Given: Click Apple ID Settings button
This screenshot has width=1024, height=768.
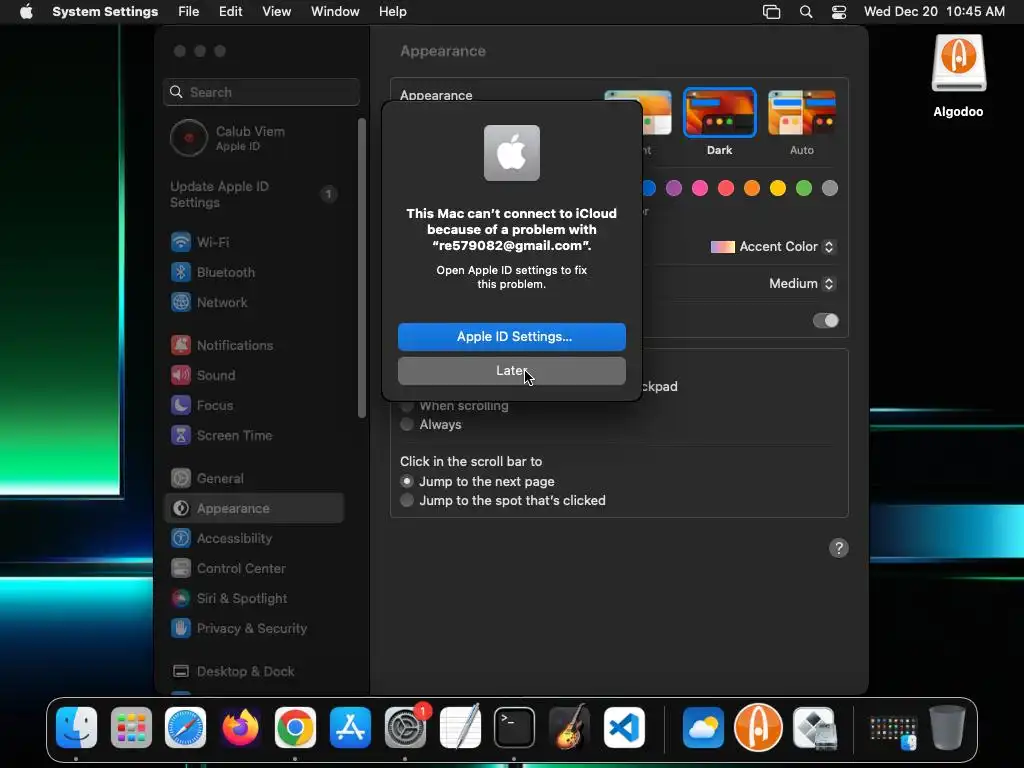Looking at the screenshot, I should point(512,337).
